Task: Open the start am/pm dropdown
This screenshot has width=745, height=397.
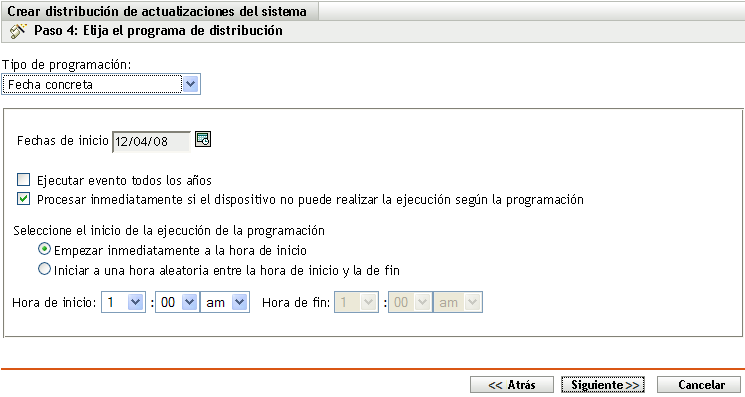Action: [225, 302]
